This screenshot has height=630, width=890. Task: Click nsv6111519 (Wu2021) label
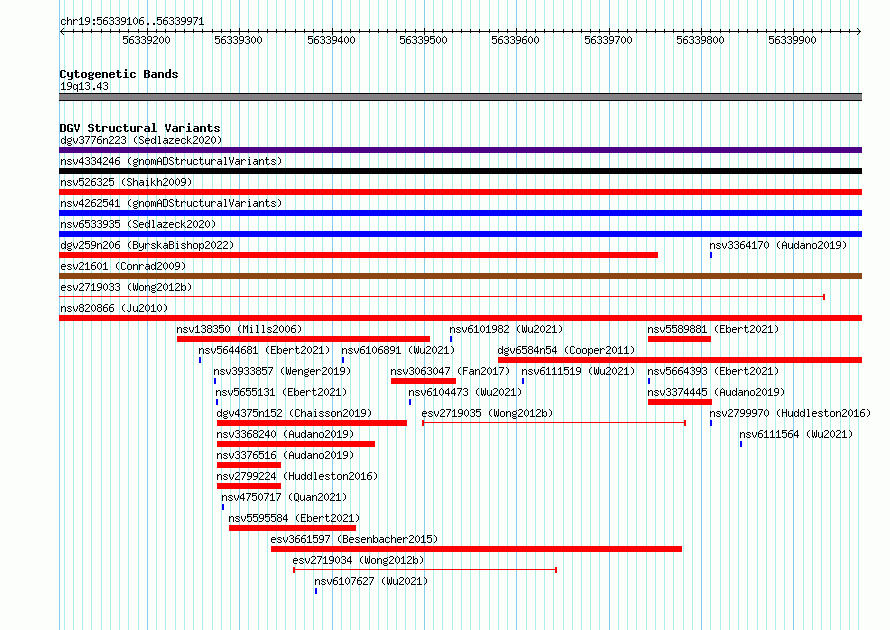click(578, 371)
